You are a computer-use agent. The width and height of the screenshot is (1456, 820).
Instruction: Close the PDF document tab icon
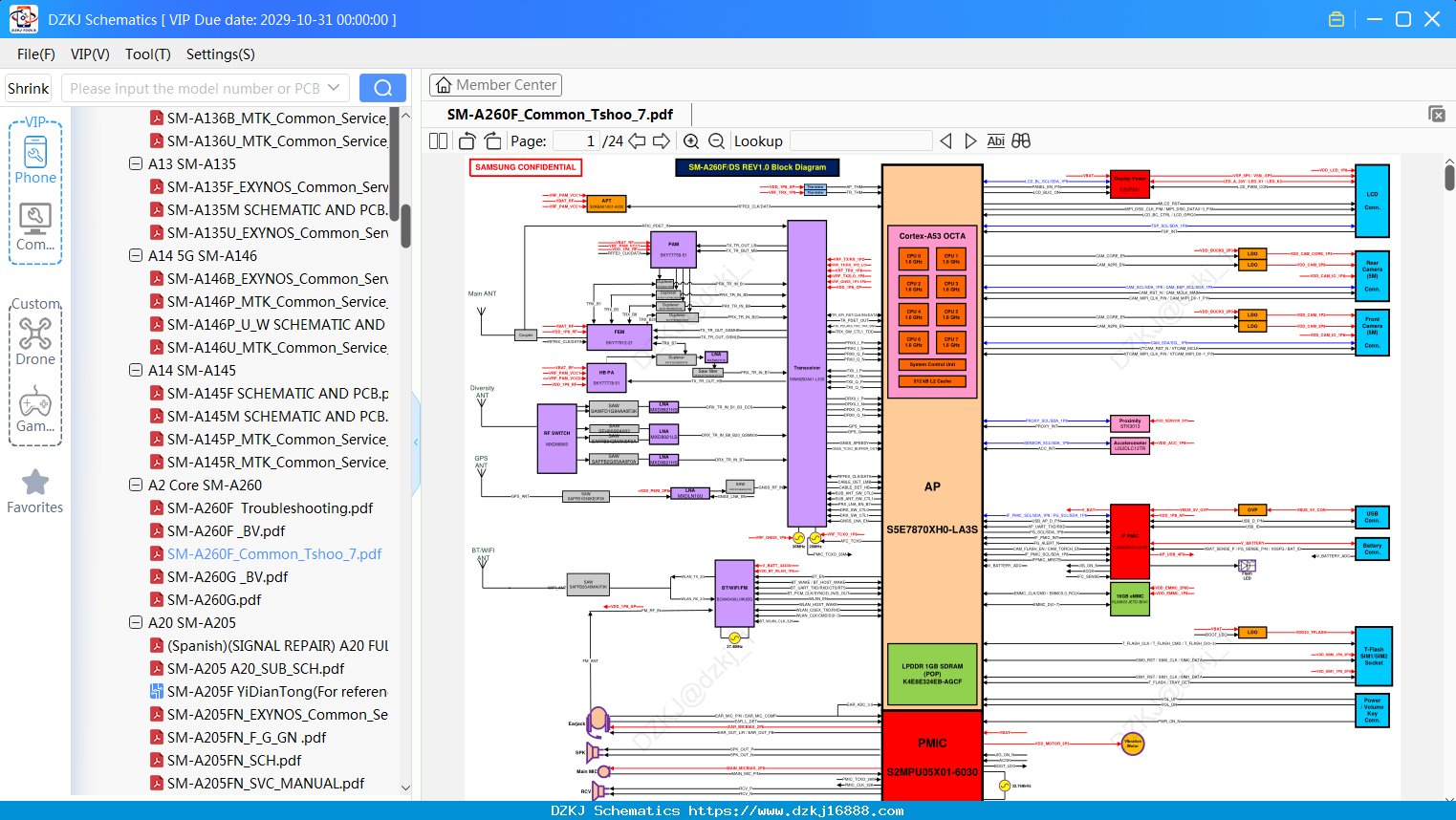(x=1437, y=114)
